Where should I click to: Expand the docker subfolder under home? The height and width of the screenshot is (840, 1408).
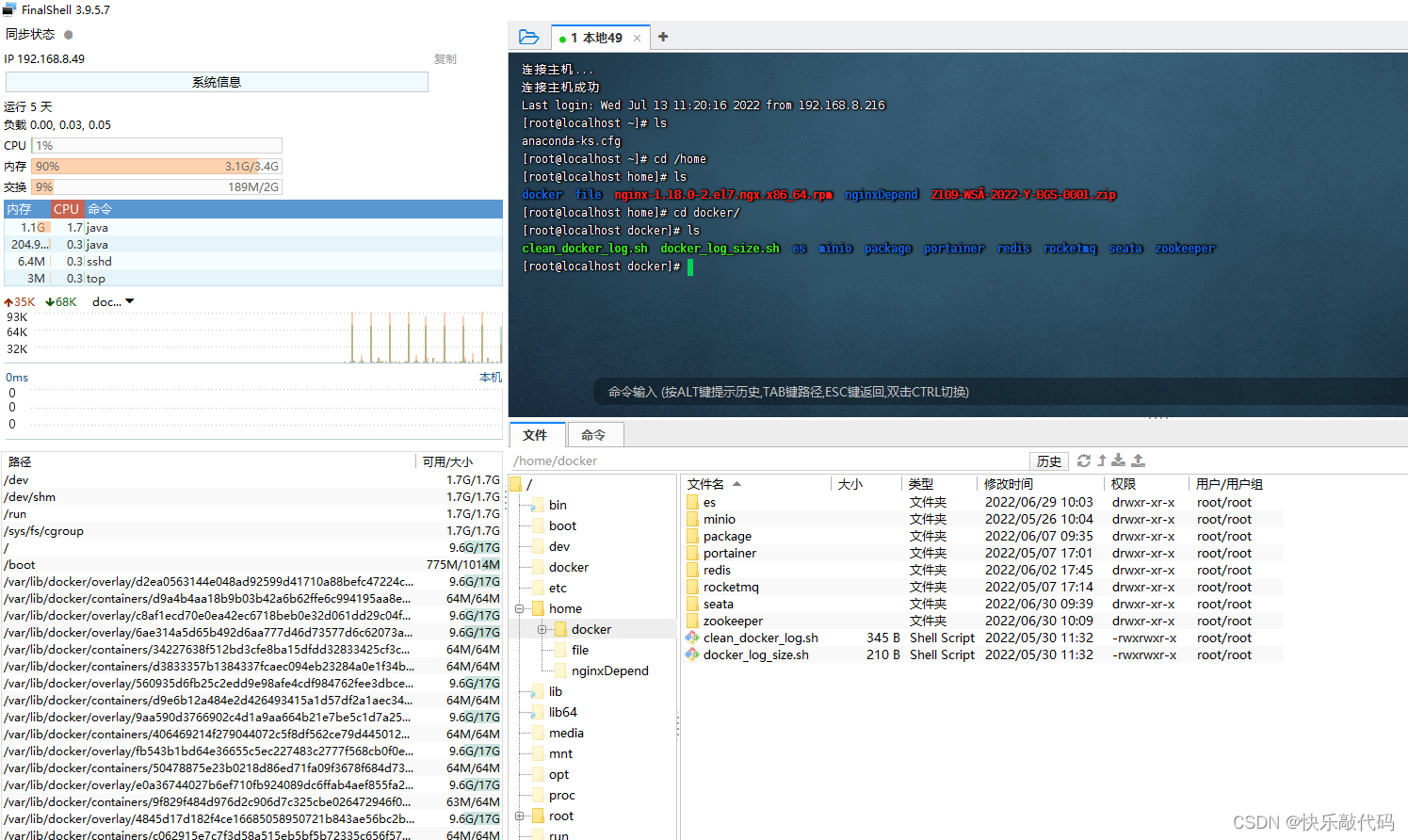point(542,629)
